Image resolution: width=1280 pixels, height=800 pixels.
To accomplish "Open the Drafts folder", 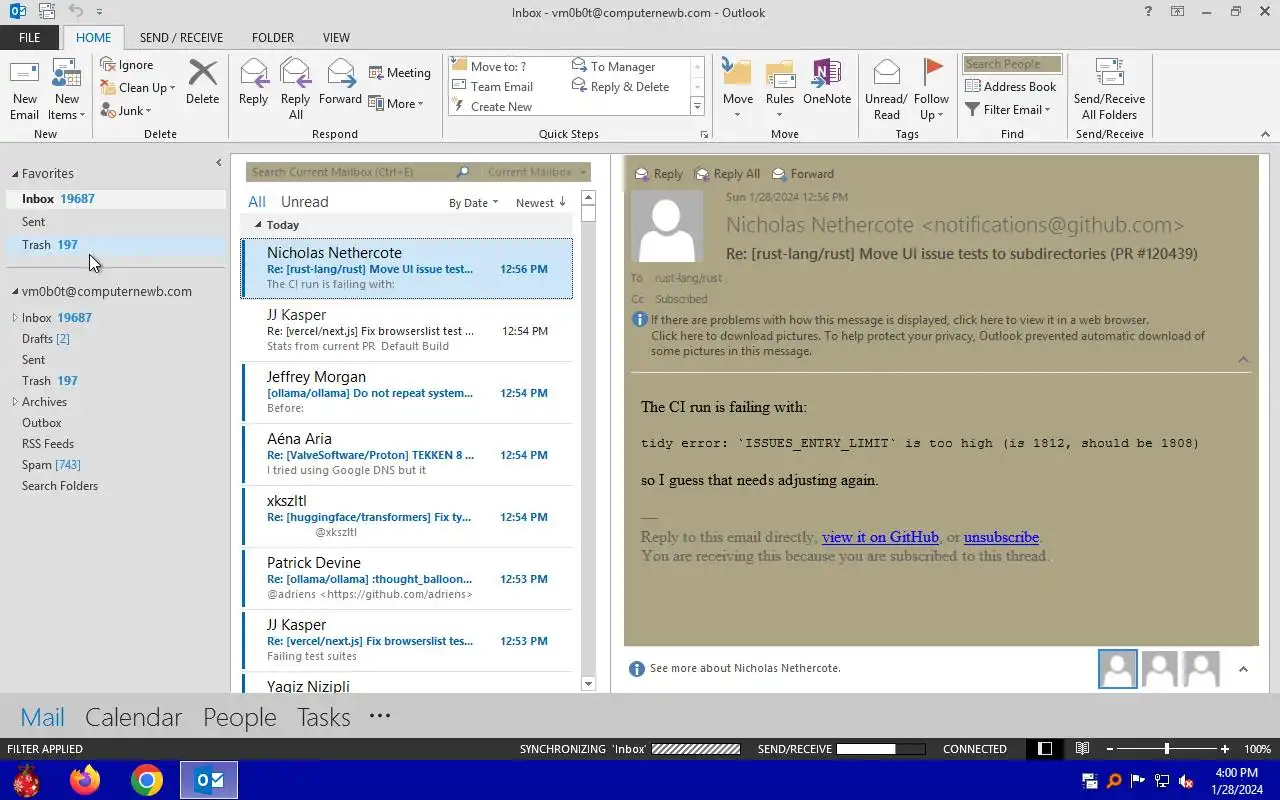I will click(46, 339).
